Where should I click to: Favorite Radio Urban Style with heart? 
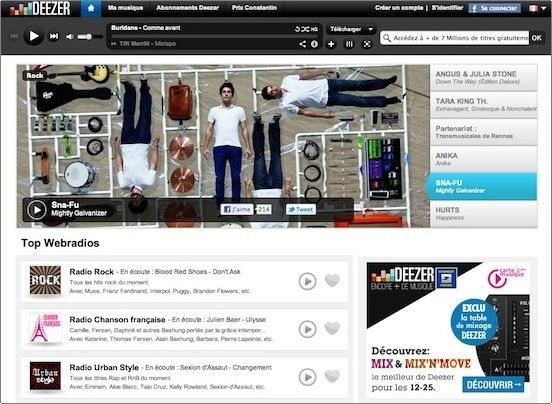click(332, 376)
